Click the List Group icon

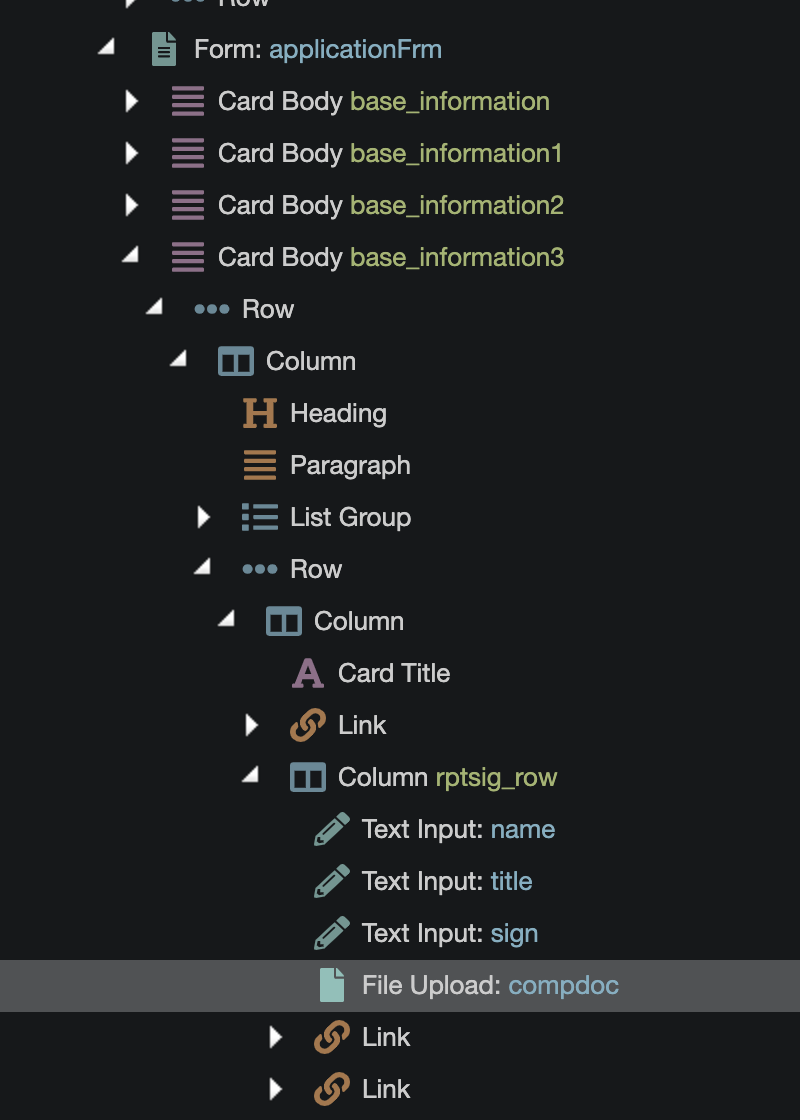[x=260, y=517]
